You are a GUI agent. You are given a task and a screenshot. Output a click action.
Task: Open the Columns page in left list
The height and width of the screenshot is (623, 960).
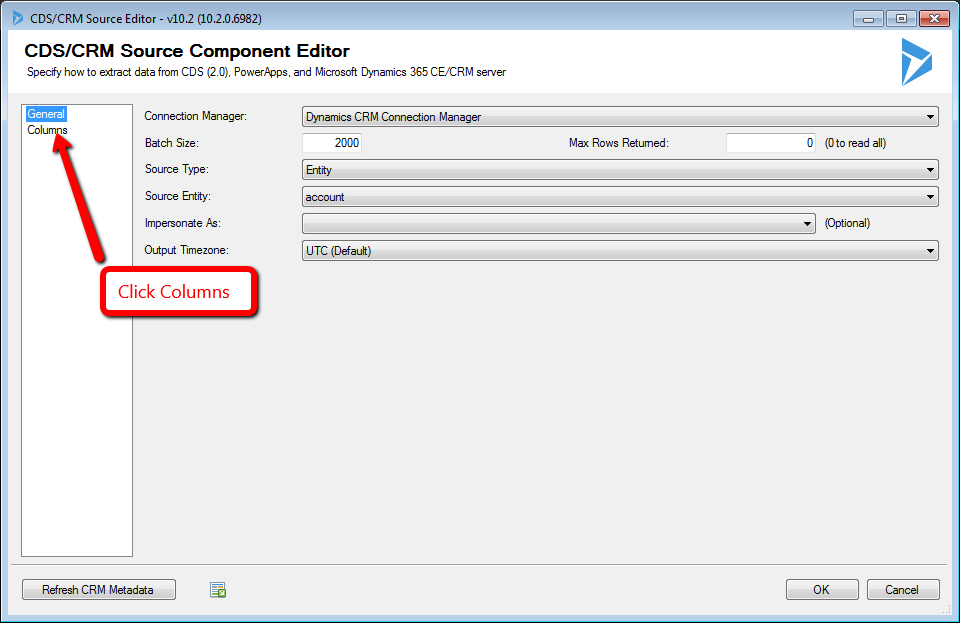47,130
